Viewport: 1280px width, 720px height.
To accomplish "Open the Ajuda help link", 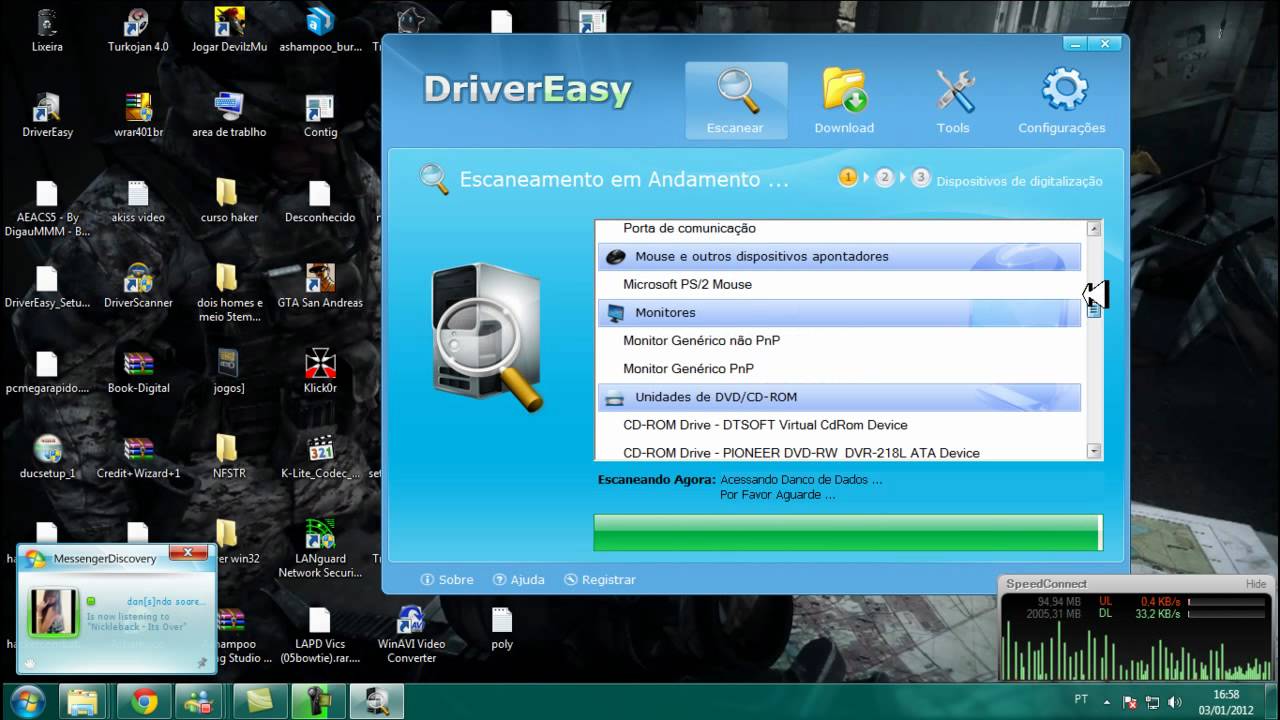I will [519, 579].
